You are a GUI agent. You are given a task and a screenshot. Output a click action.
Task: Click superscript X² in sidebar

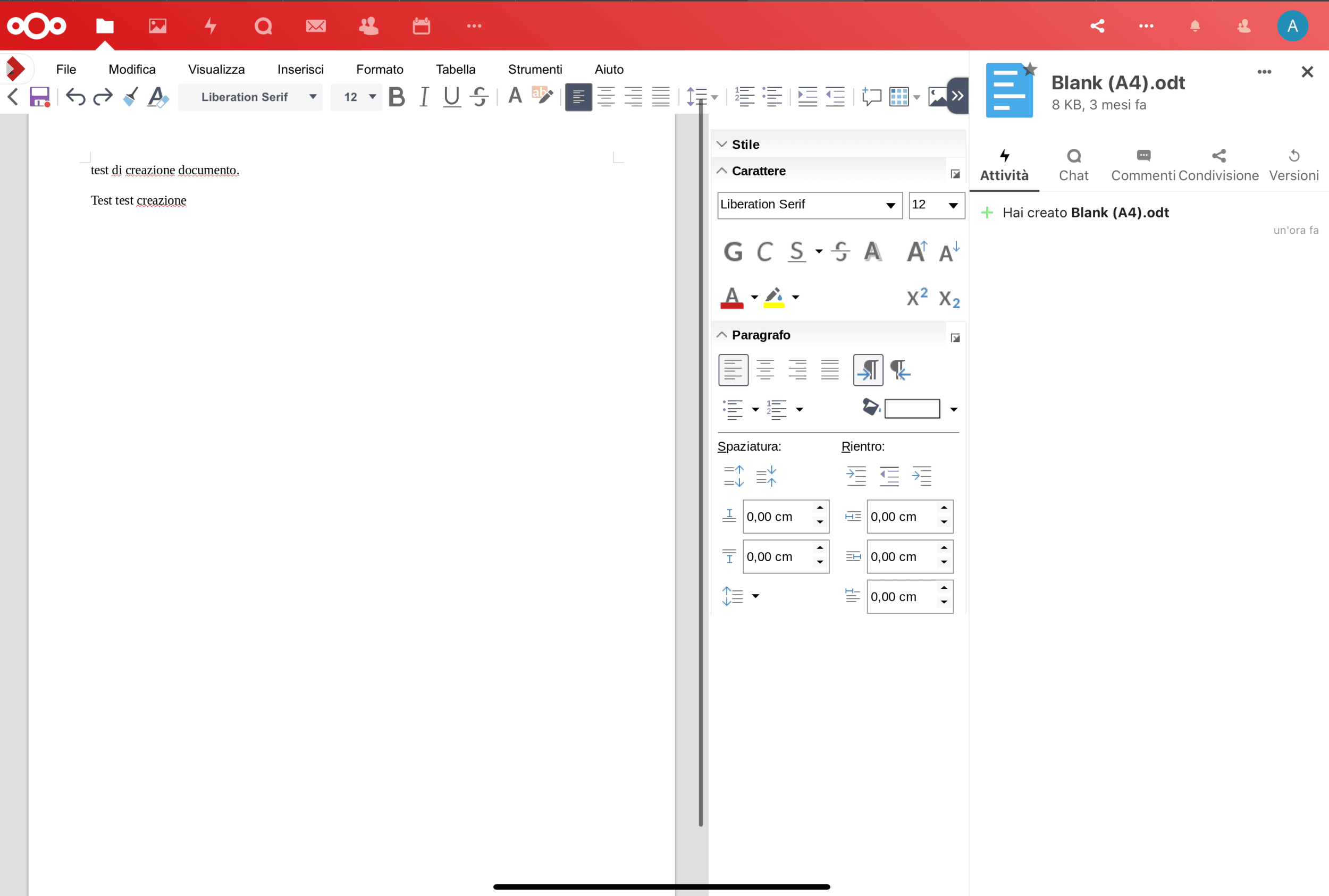[x=917, y=297]
